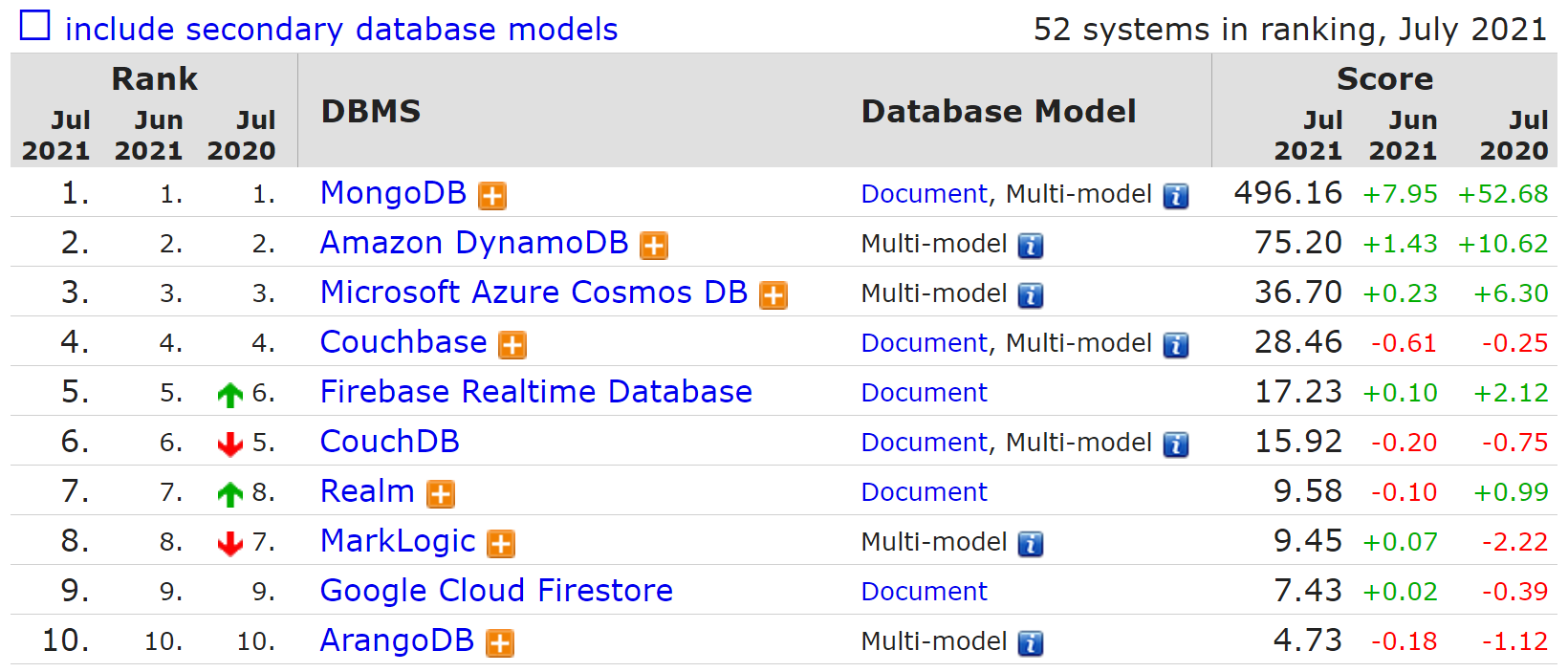
Task: Enable the include secondary database models checkbox
Action: (35, 26)
